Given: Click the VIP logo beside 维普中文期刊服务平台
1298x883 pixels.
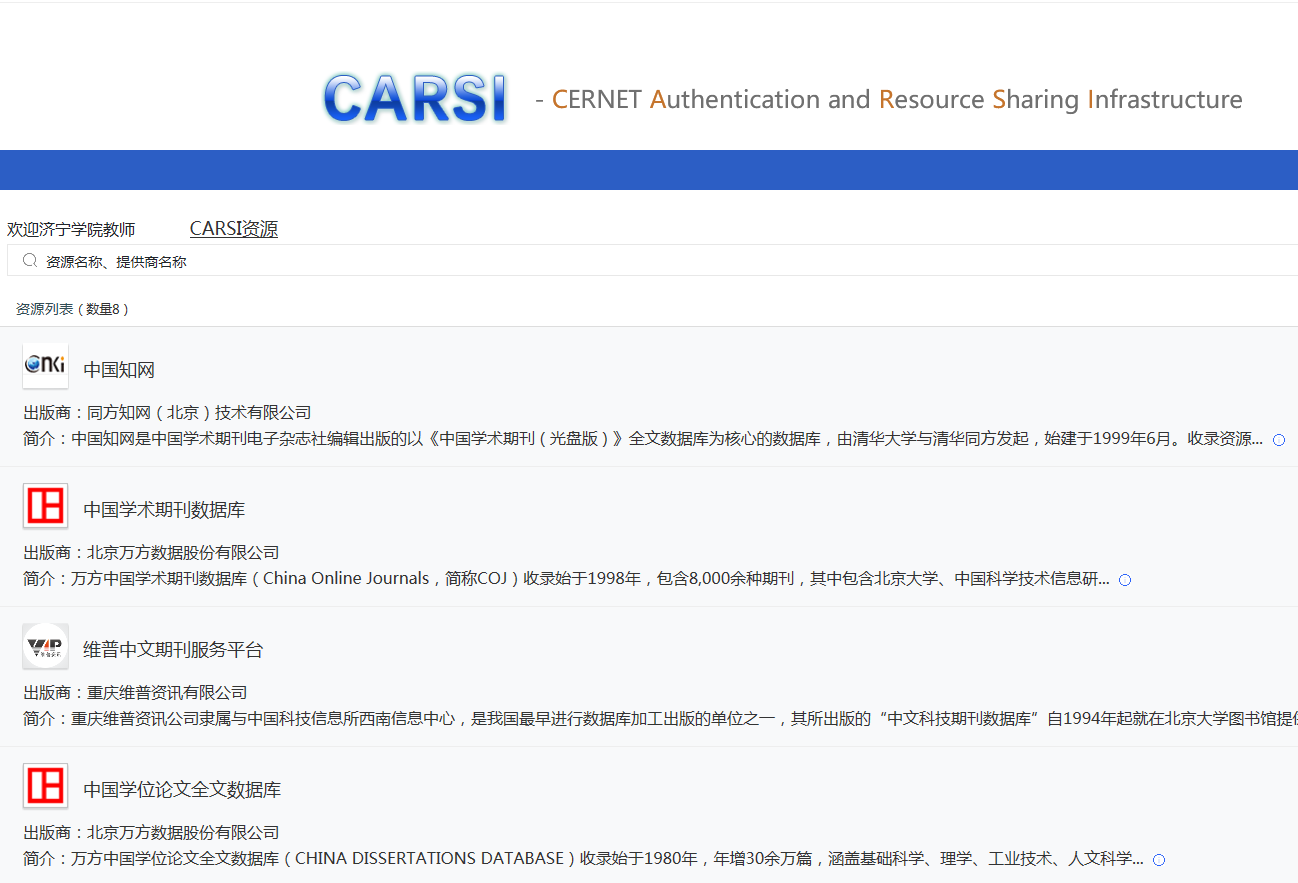Looking at the screenshot, I should 45,646.
